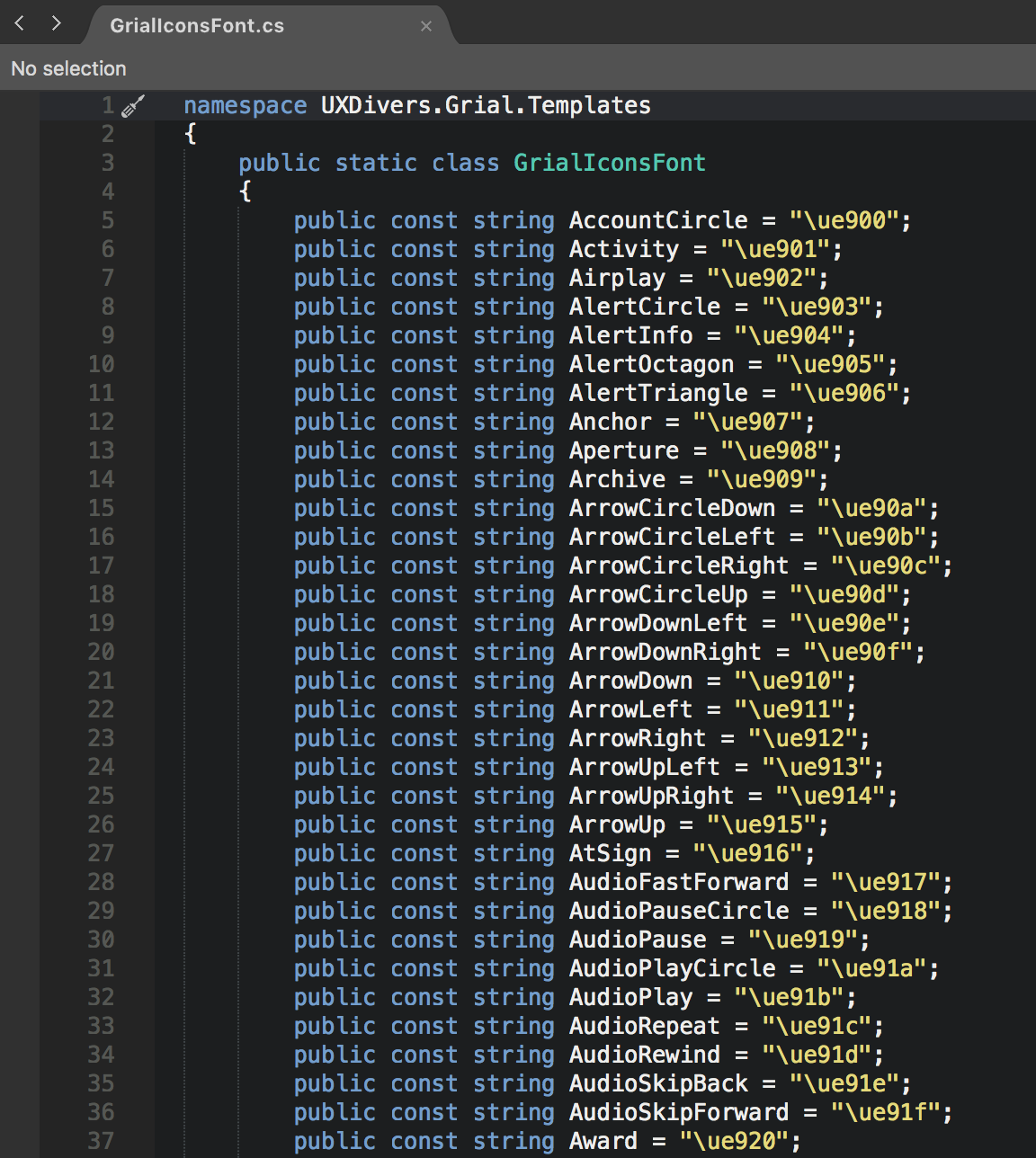Navigate forward with the right arrow
1036x1158 pixels.
tap(57, 23)
